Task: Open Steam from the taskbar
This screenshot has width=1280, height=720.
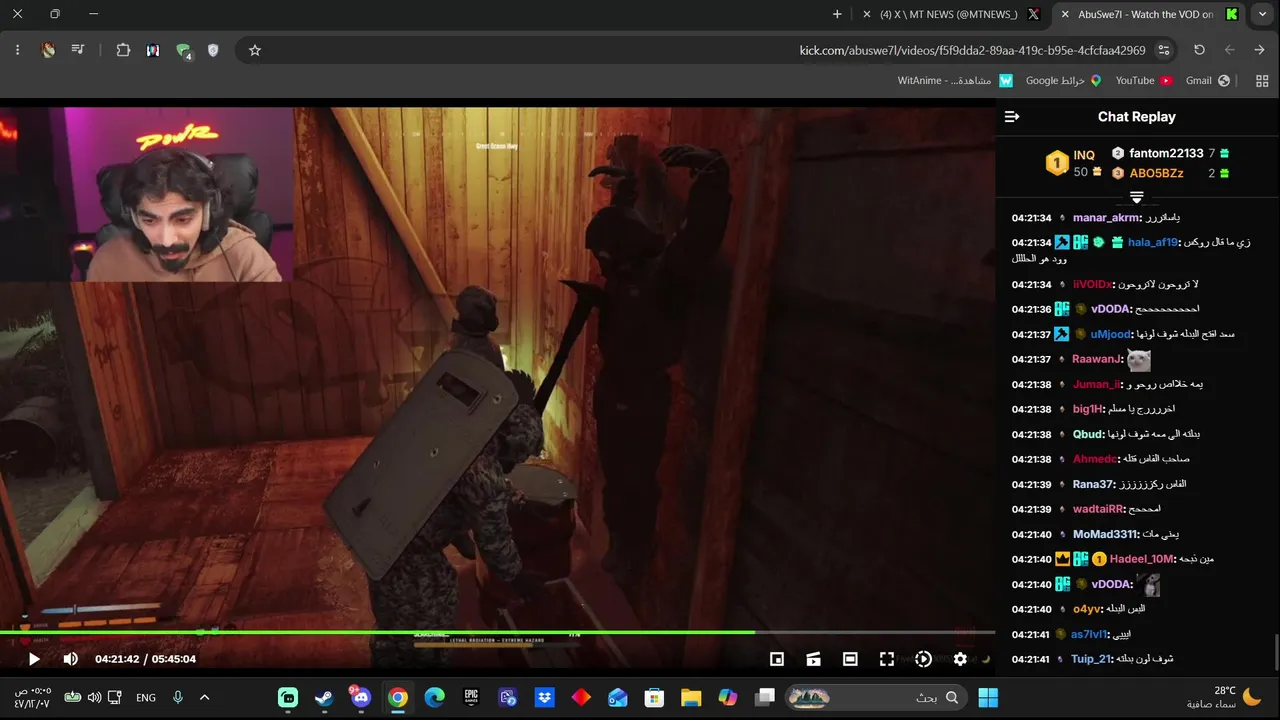Action: pos(324,697)
